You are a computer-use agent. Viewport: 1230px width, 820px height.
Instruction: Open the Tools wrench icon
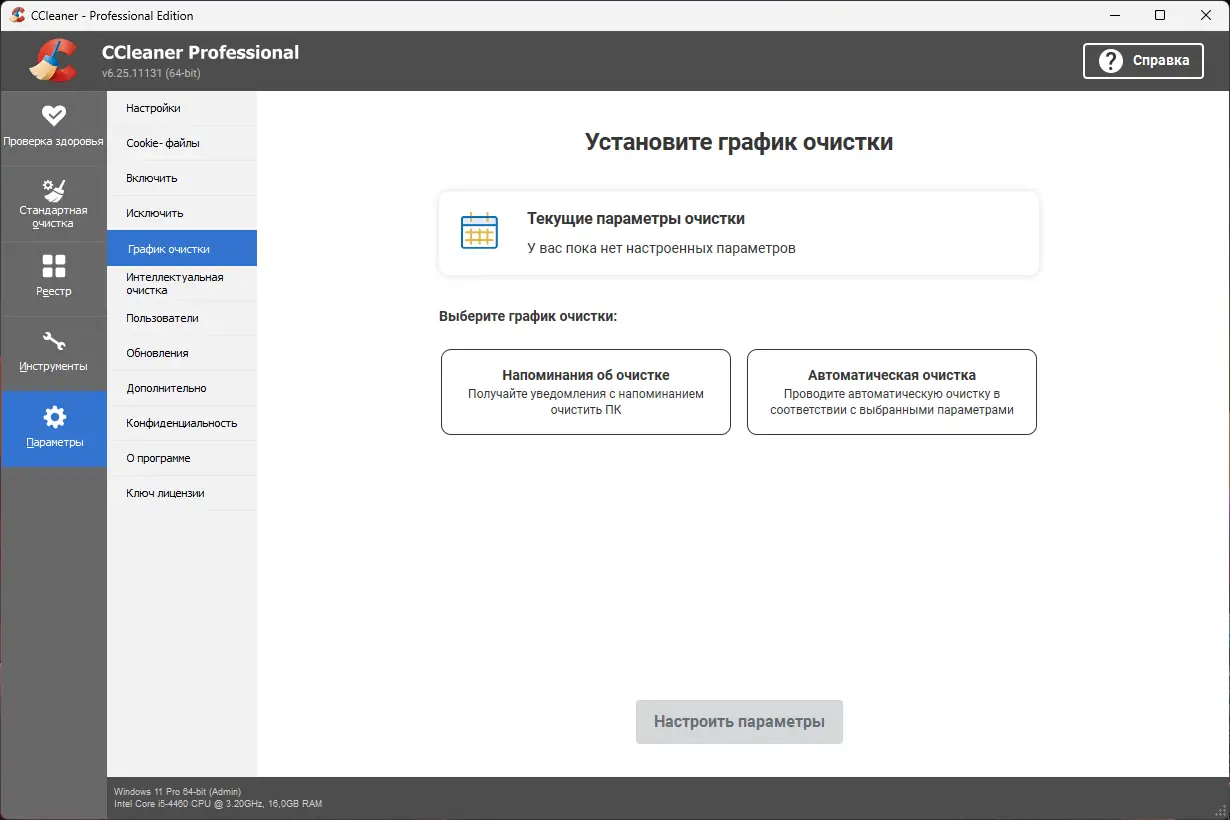53,342
